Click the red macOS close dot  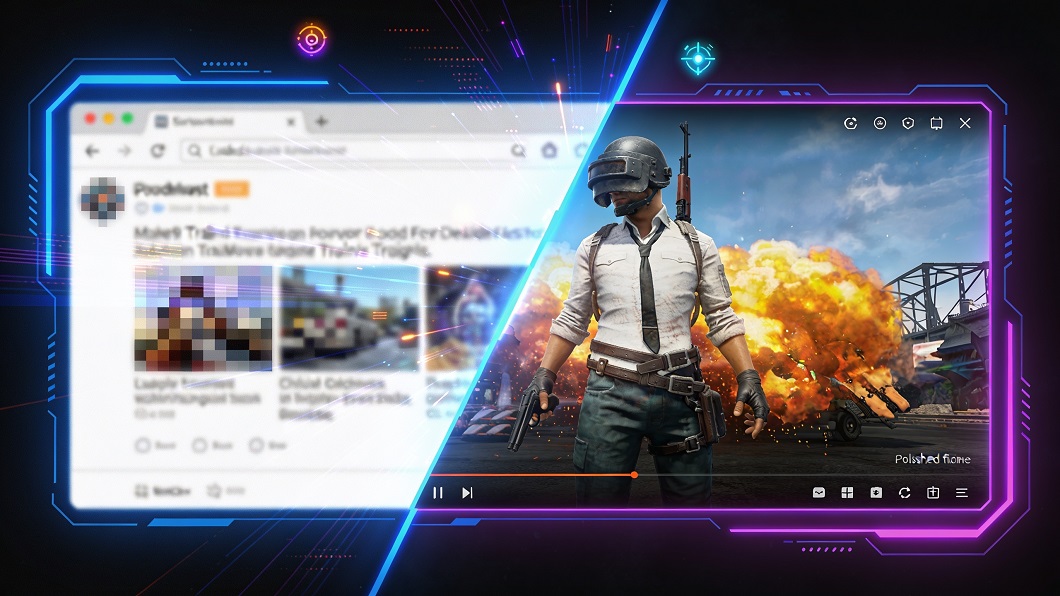[90, 120]
